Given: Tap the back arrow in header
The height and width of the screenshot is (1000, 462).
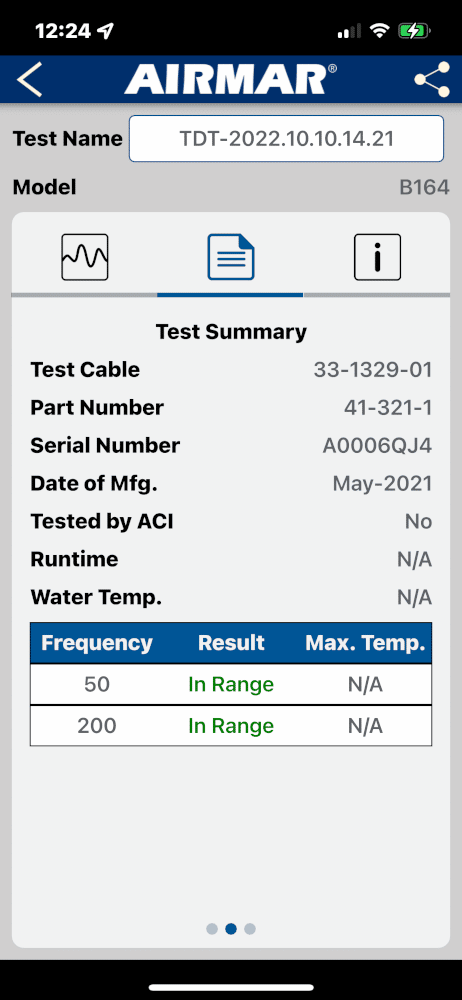Looking at the screenshot, I should pyautogui.click(x=29, y=80).
